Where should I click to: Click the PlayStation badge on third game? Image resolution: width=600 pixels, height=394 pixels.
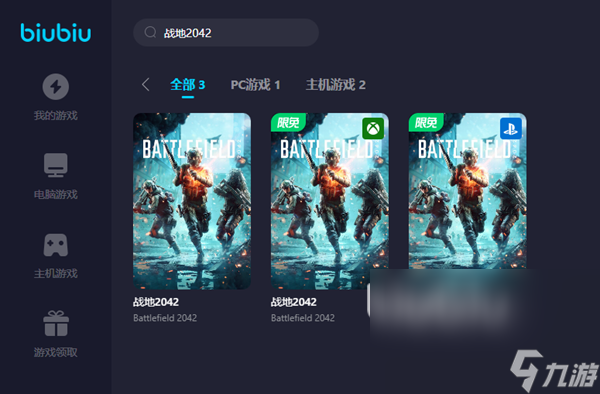coord(511,128)
